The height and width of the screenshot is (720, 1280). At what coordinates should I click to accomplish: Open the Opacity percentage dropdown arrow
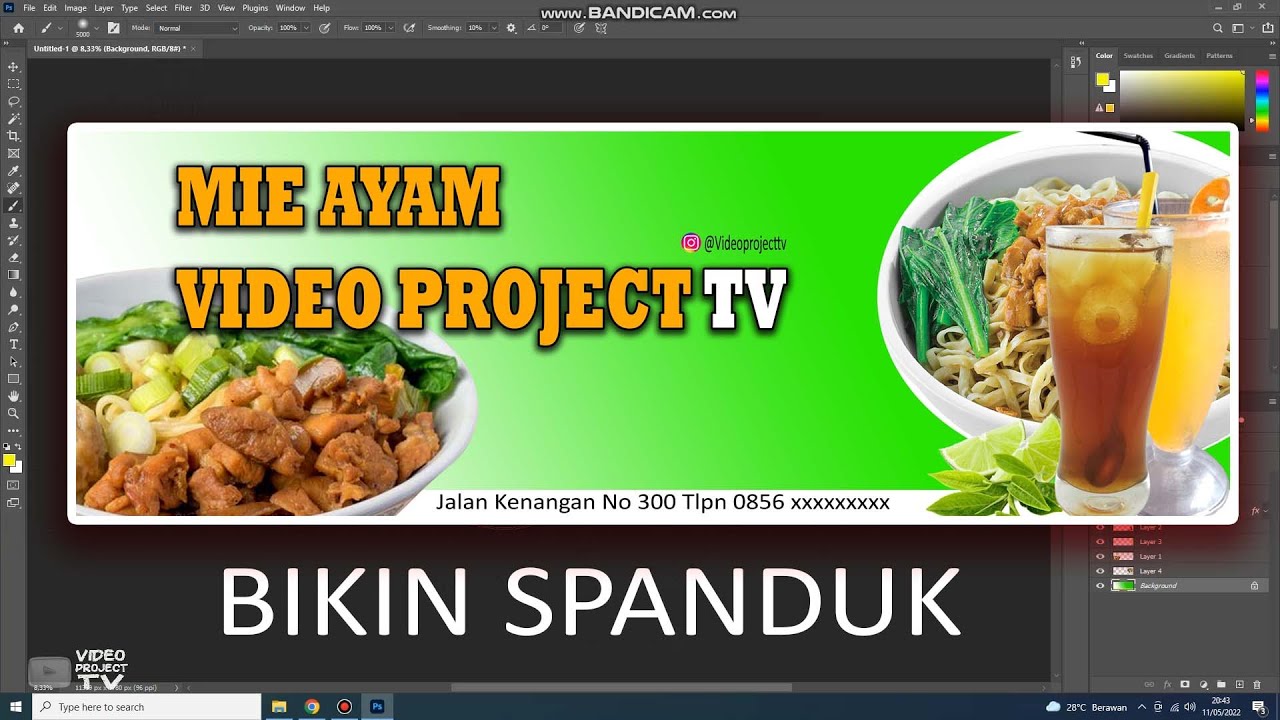305,28
